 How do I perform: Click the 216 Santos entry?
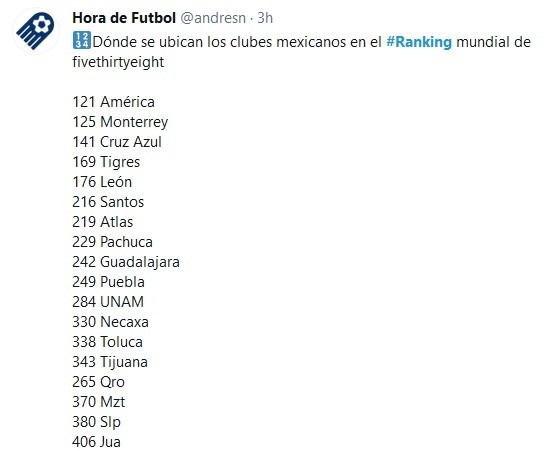108,202
